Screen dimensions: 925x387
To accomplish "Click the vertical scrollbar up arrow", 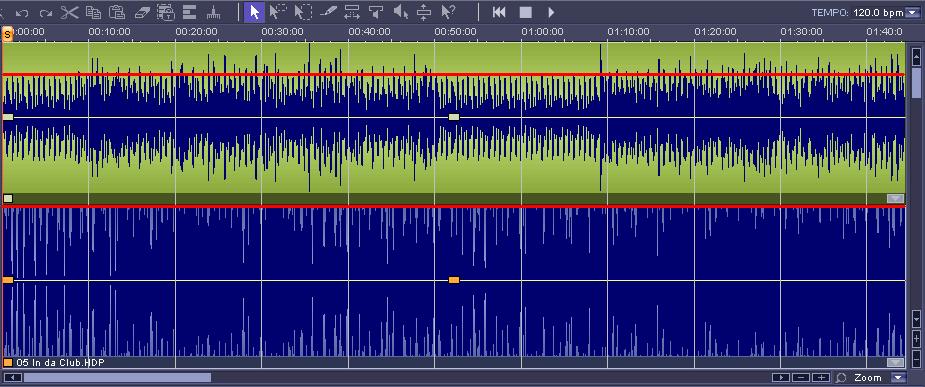I will (x=916, y=57).
